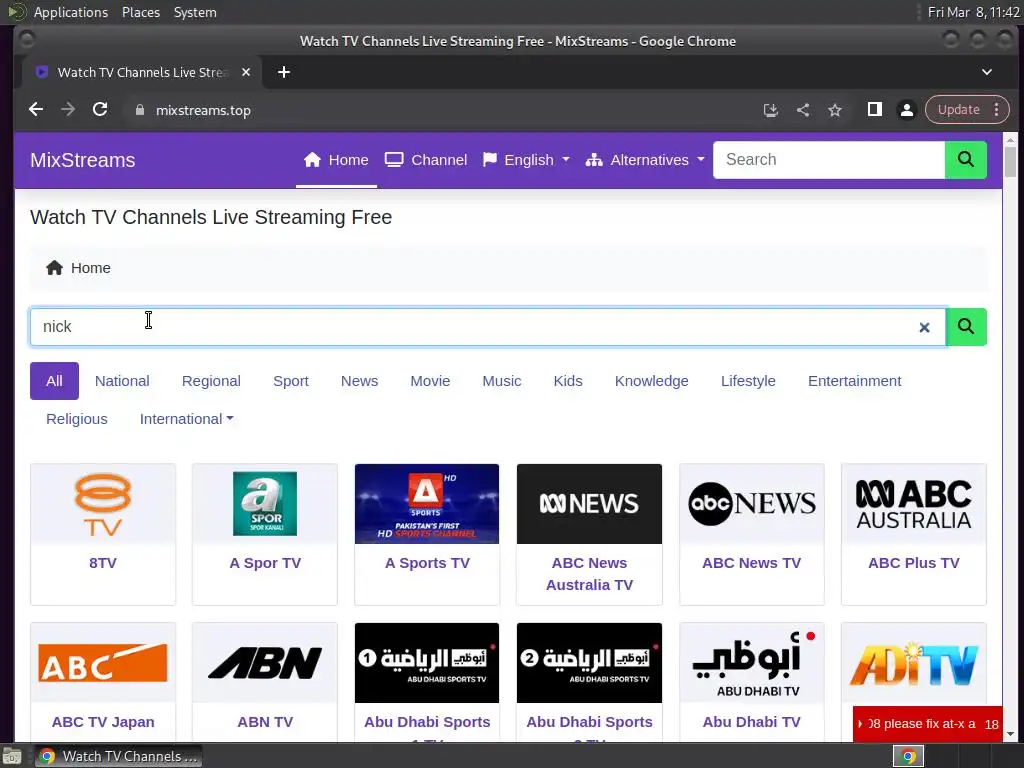This screenshot has height=768, width=1024.
Task: Click the browser forward arrow
Action: pos(68,110)
